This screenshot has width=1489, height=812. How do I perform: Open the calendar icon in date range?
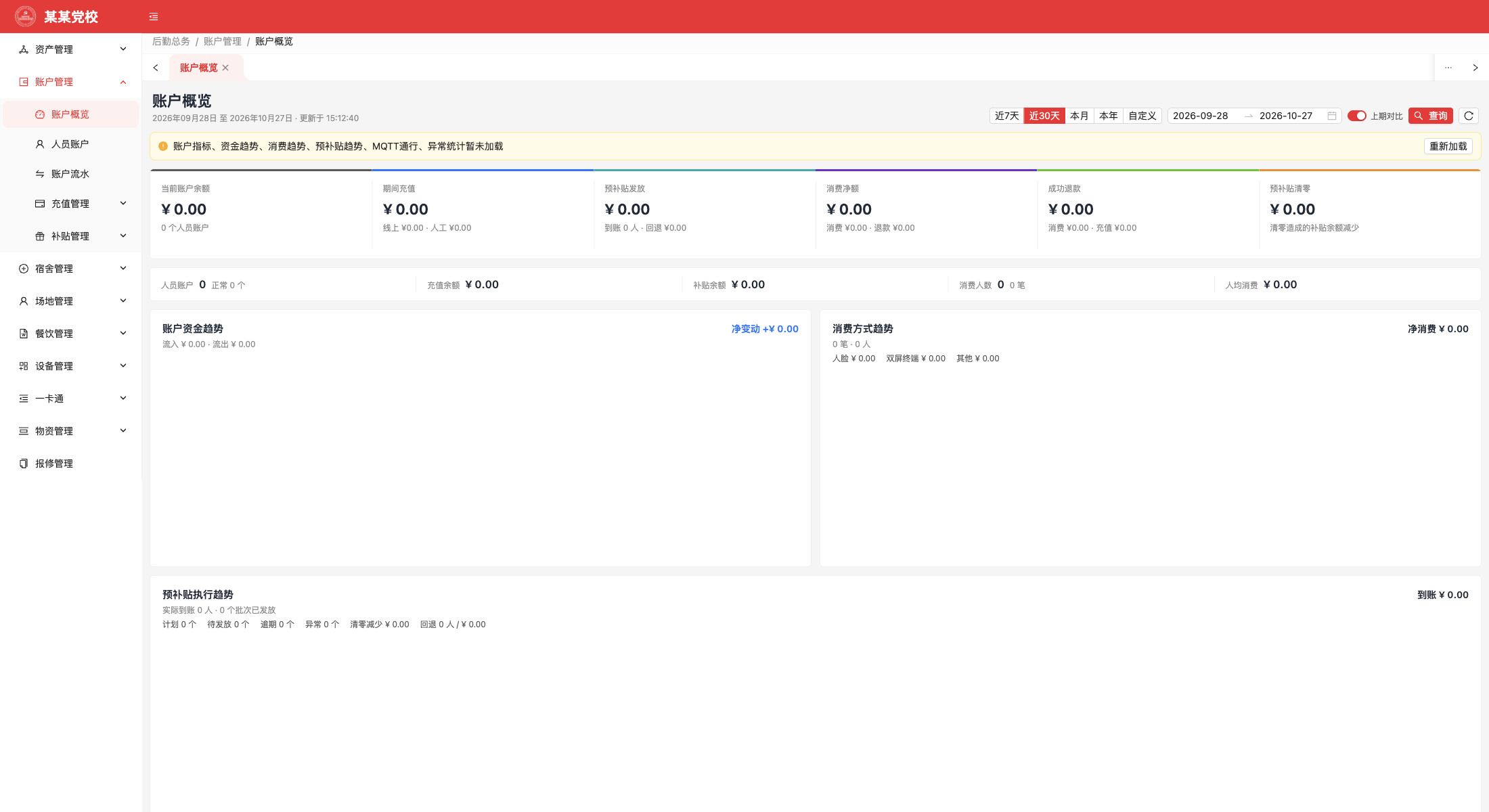[x=1332, y=116]
